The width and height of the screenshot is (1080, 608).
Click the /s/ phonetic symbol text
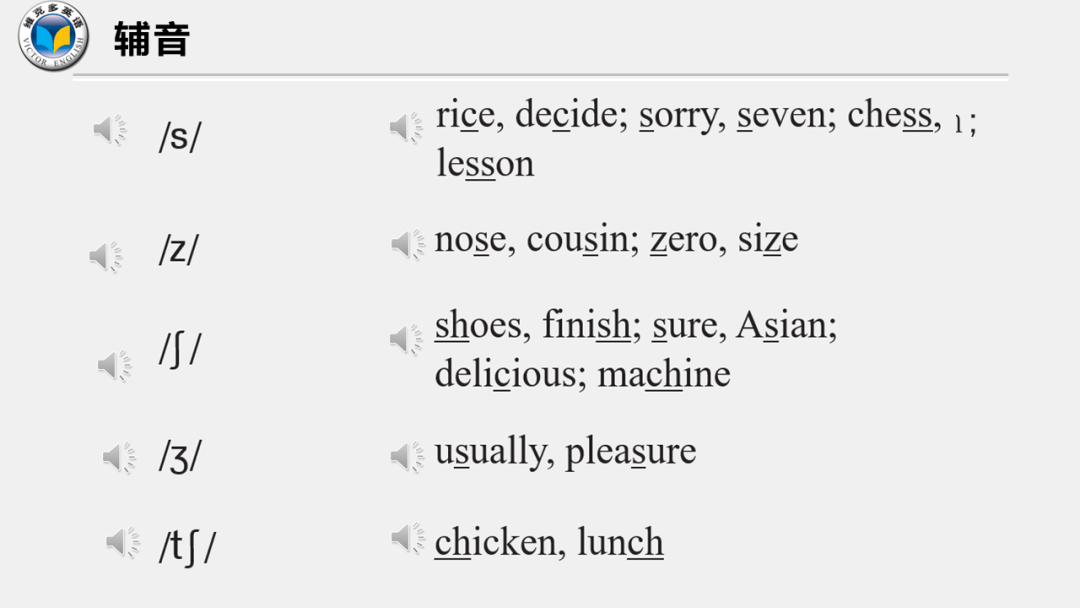[x=180, y=136]
